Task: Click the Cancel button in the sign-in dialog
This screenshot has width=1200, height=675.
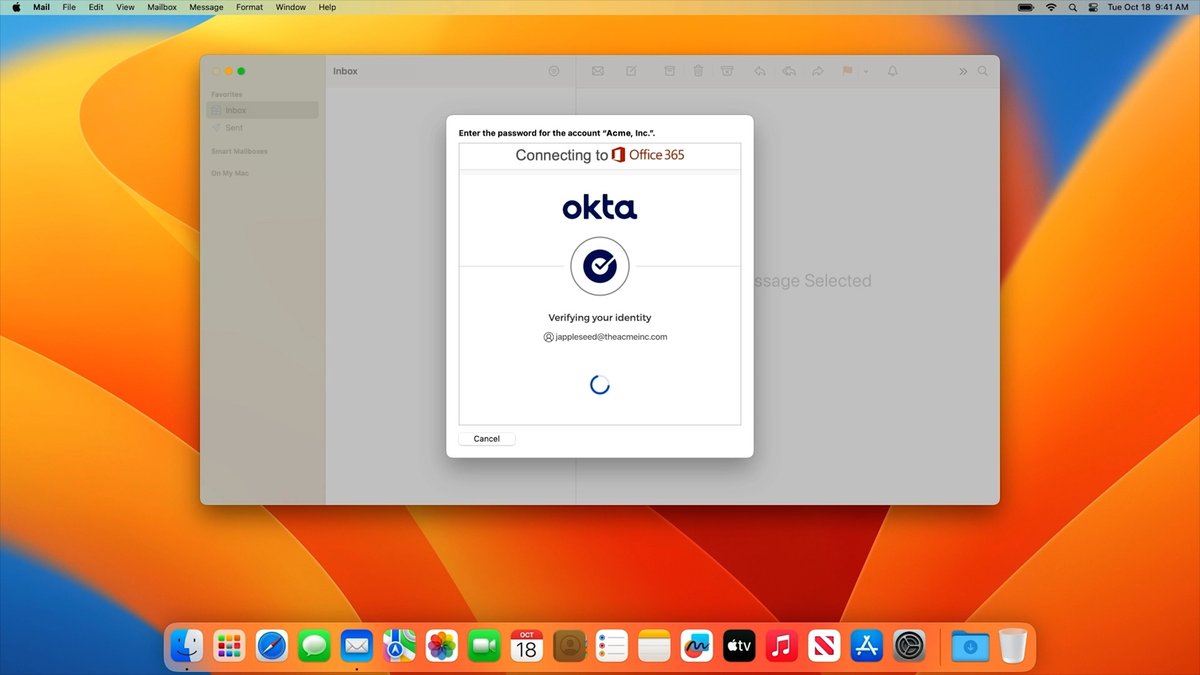Action: pos(487,439)
